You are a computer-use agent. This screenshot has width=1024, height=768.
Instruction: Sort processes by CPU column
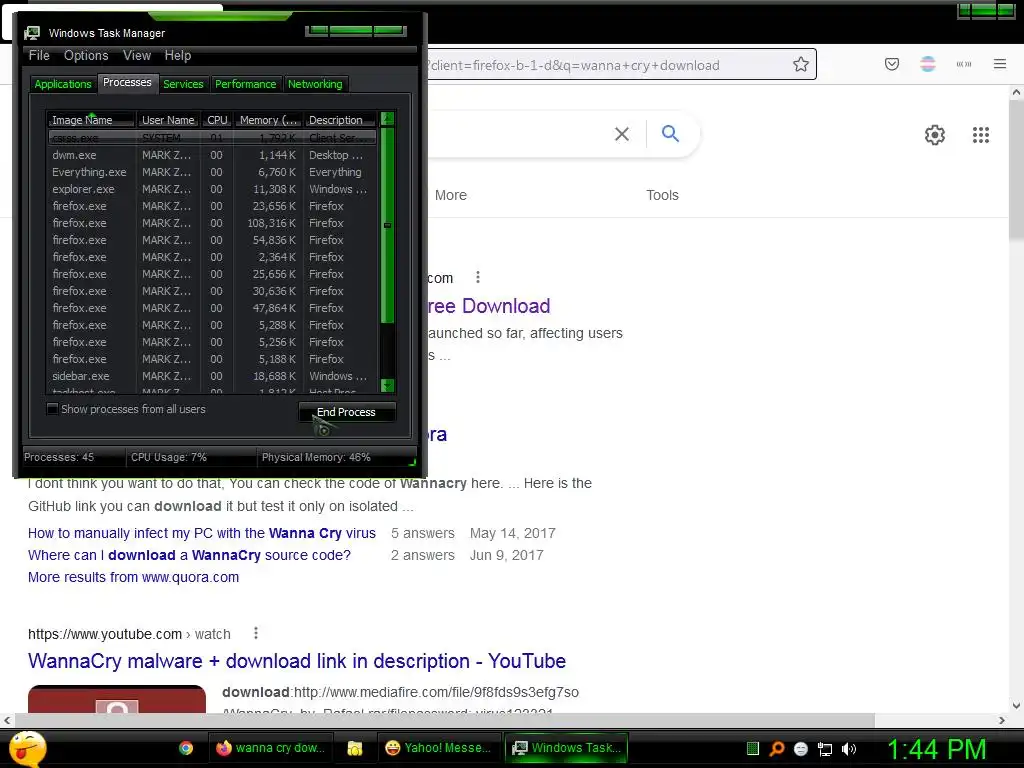coord(217,120)
